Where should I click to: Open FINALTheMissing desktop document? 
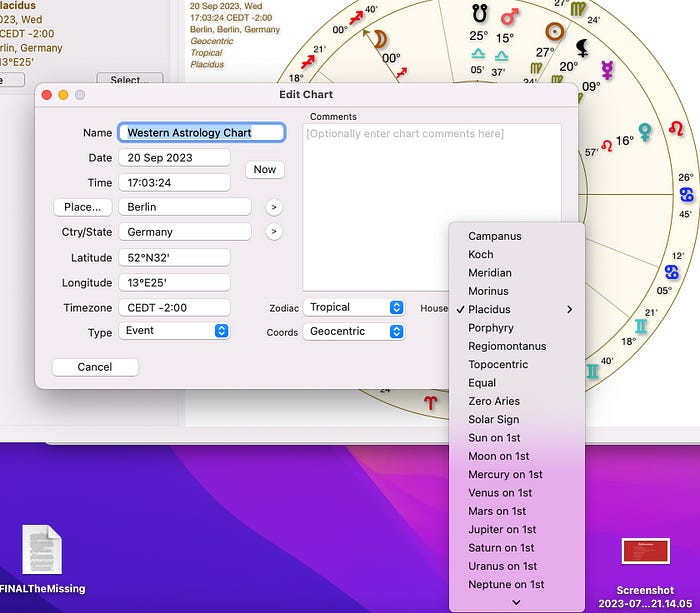tap(42, 550)
